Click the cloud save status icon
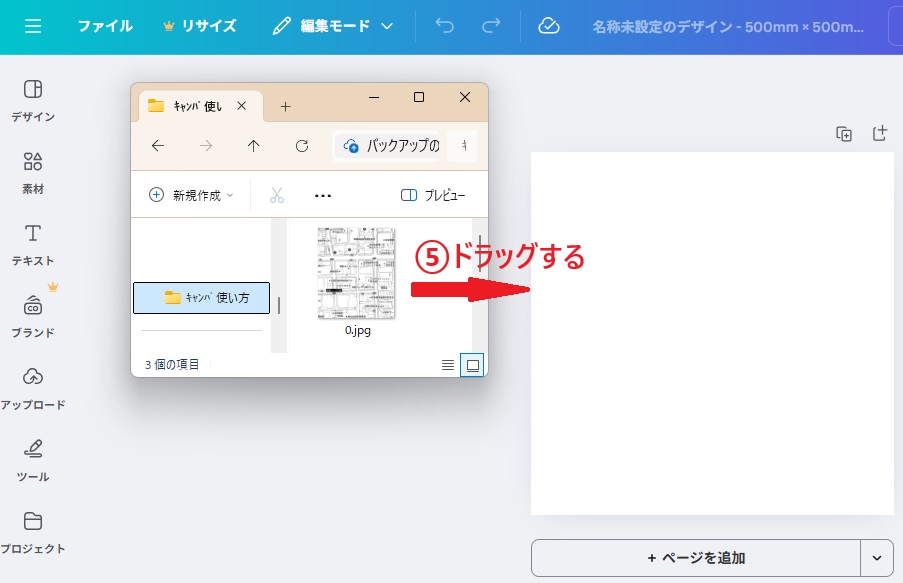The width and height of the screenshot is (903, 583). point(549,26)
